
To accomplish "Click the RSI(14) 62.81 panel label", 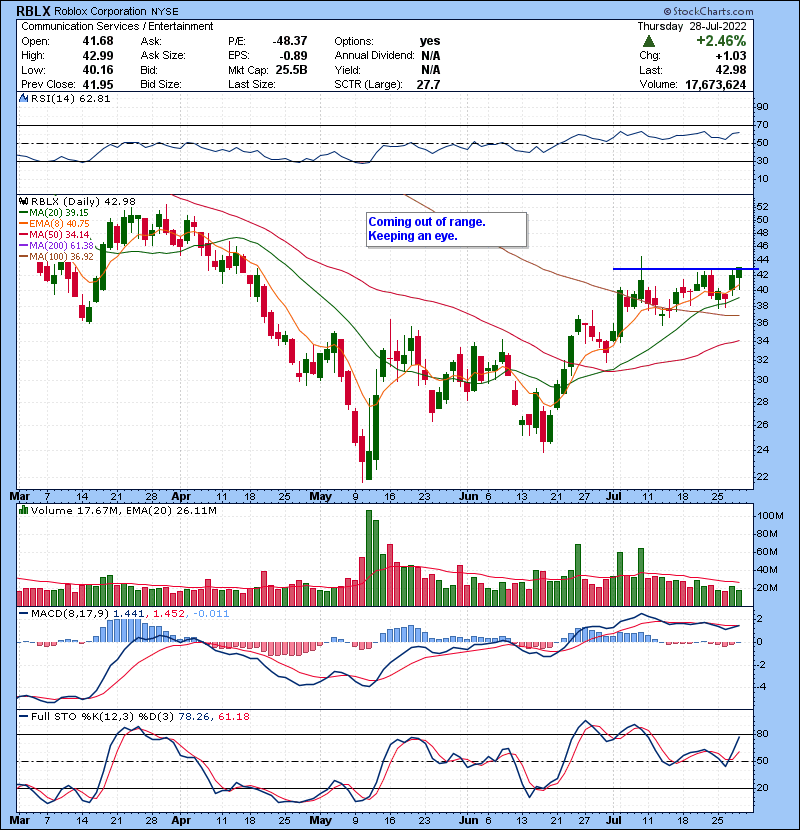I will (70, 98).
